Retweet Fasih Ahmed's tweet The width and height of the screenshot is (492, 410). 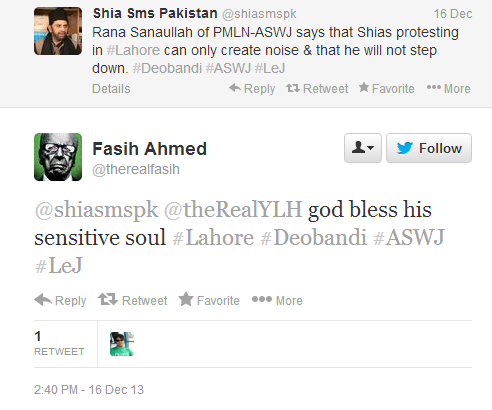133,300
